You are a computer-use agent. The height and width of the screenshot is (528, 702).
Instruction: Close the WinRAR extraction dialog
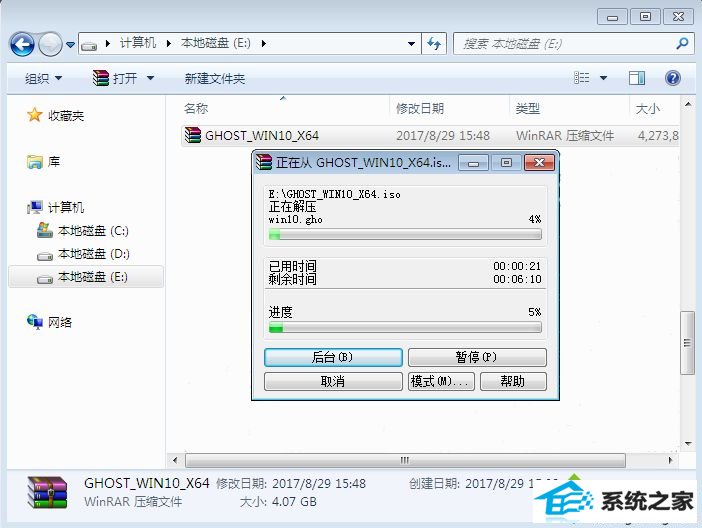click(x=539, y=163)
